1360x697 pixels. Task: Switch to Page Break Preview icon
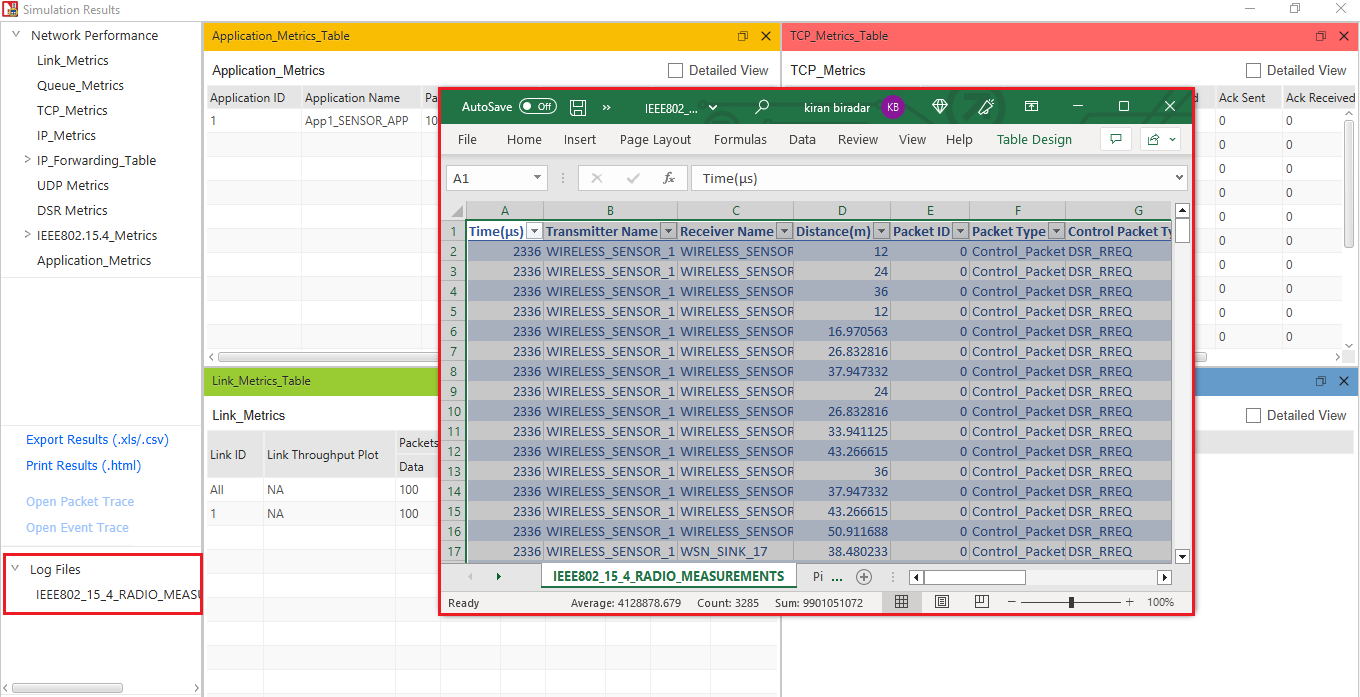coord(981,602)
